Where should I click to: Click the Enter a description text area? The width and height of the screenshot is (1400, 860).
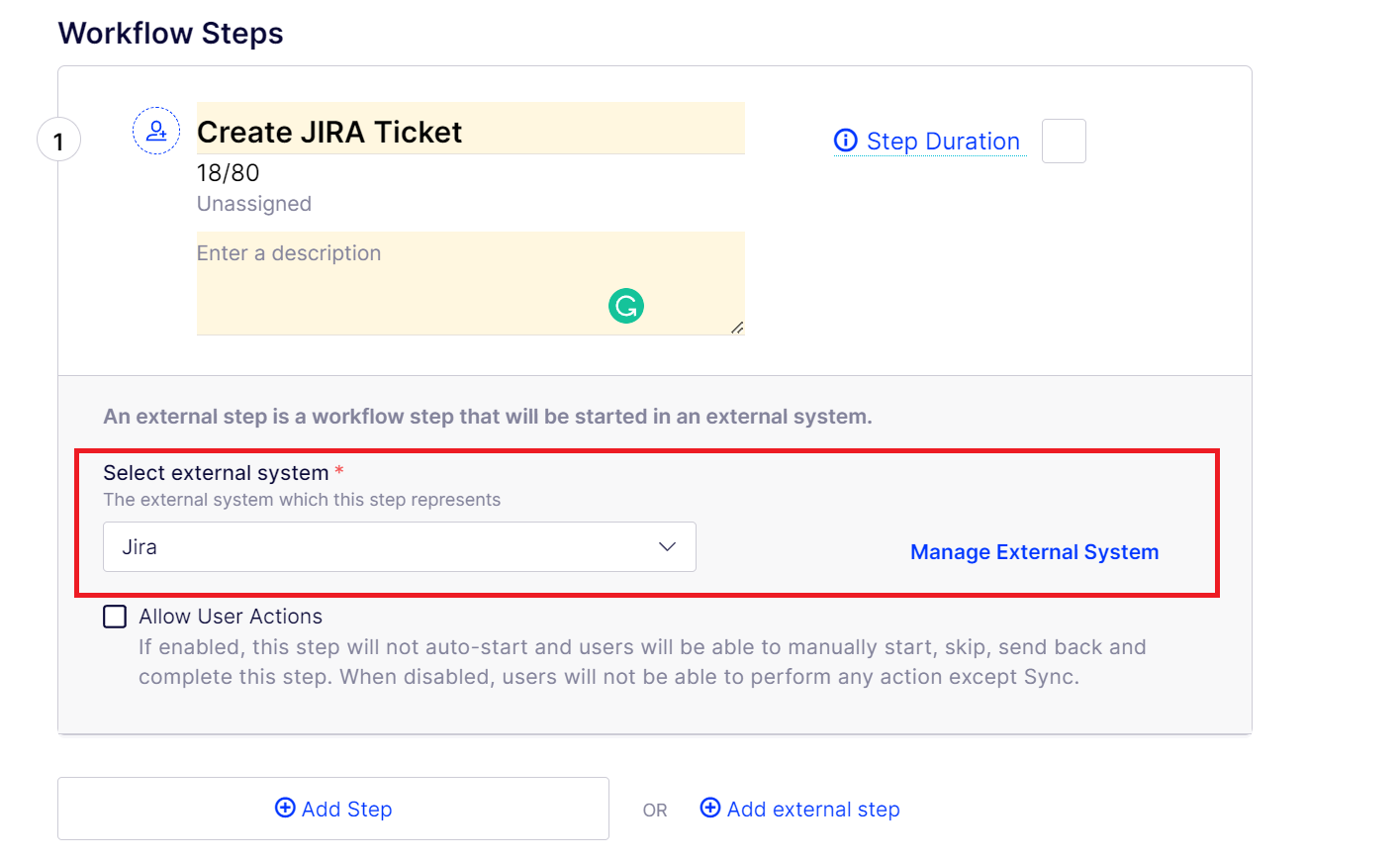pos(471,283)
